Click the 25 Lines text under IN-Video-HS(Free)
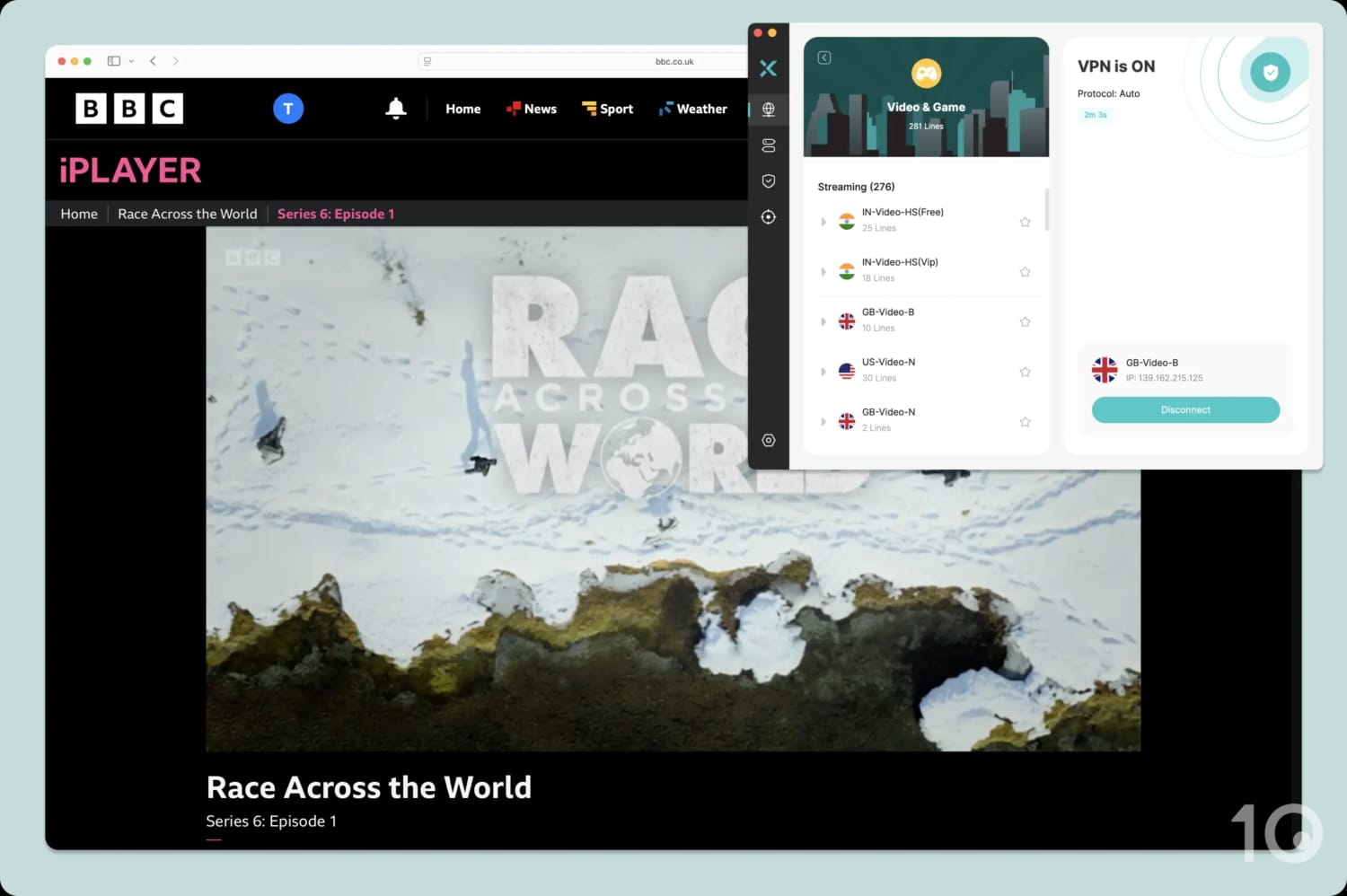 [x=879, y=228]
